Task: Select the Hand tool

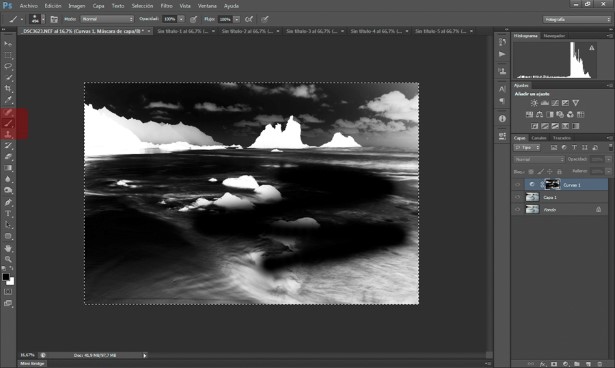Action: [8, 248]
